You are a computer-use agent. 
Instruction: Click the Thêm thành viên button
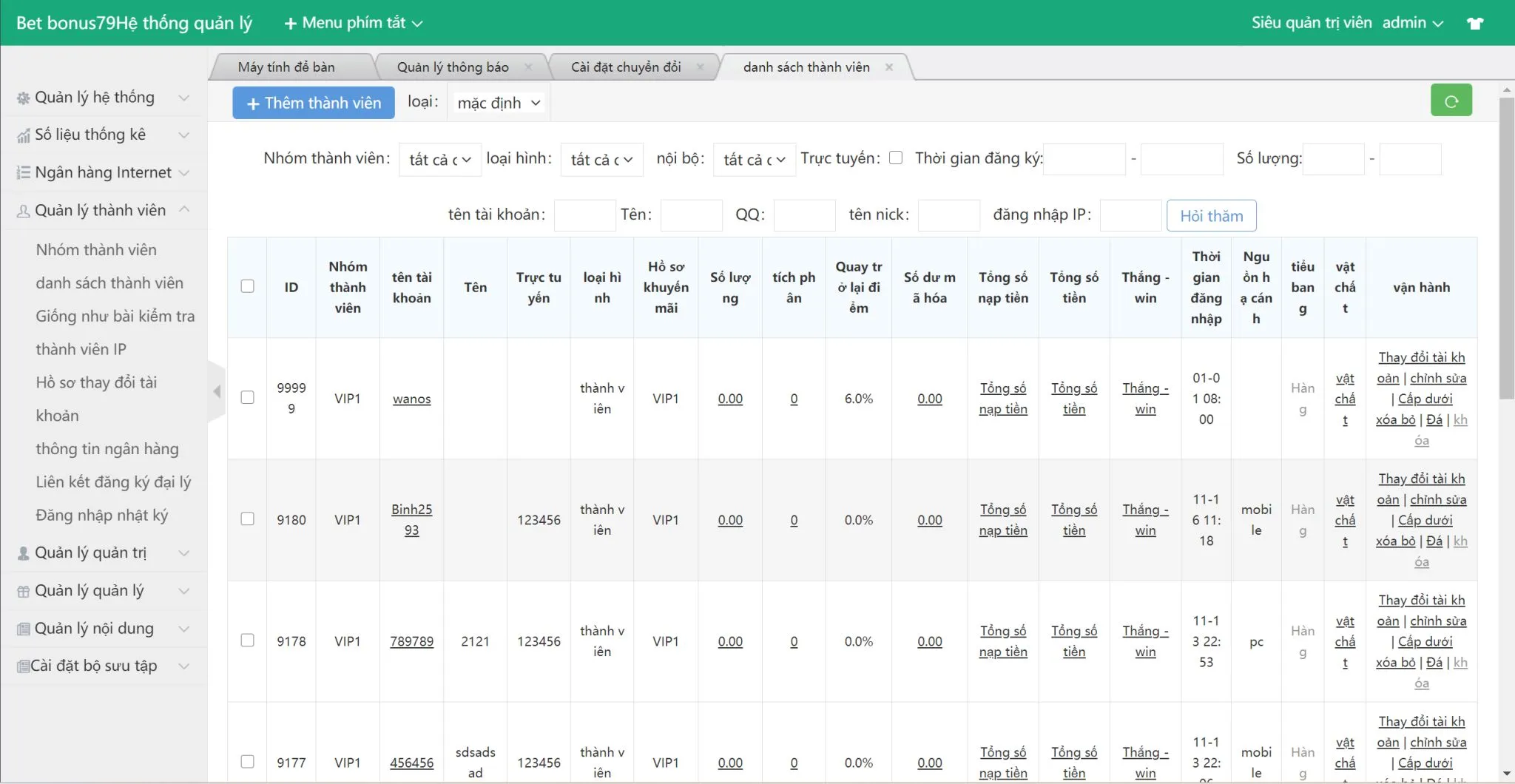point(314,103)
